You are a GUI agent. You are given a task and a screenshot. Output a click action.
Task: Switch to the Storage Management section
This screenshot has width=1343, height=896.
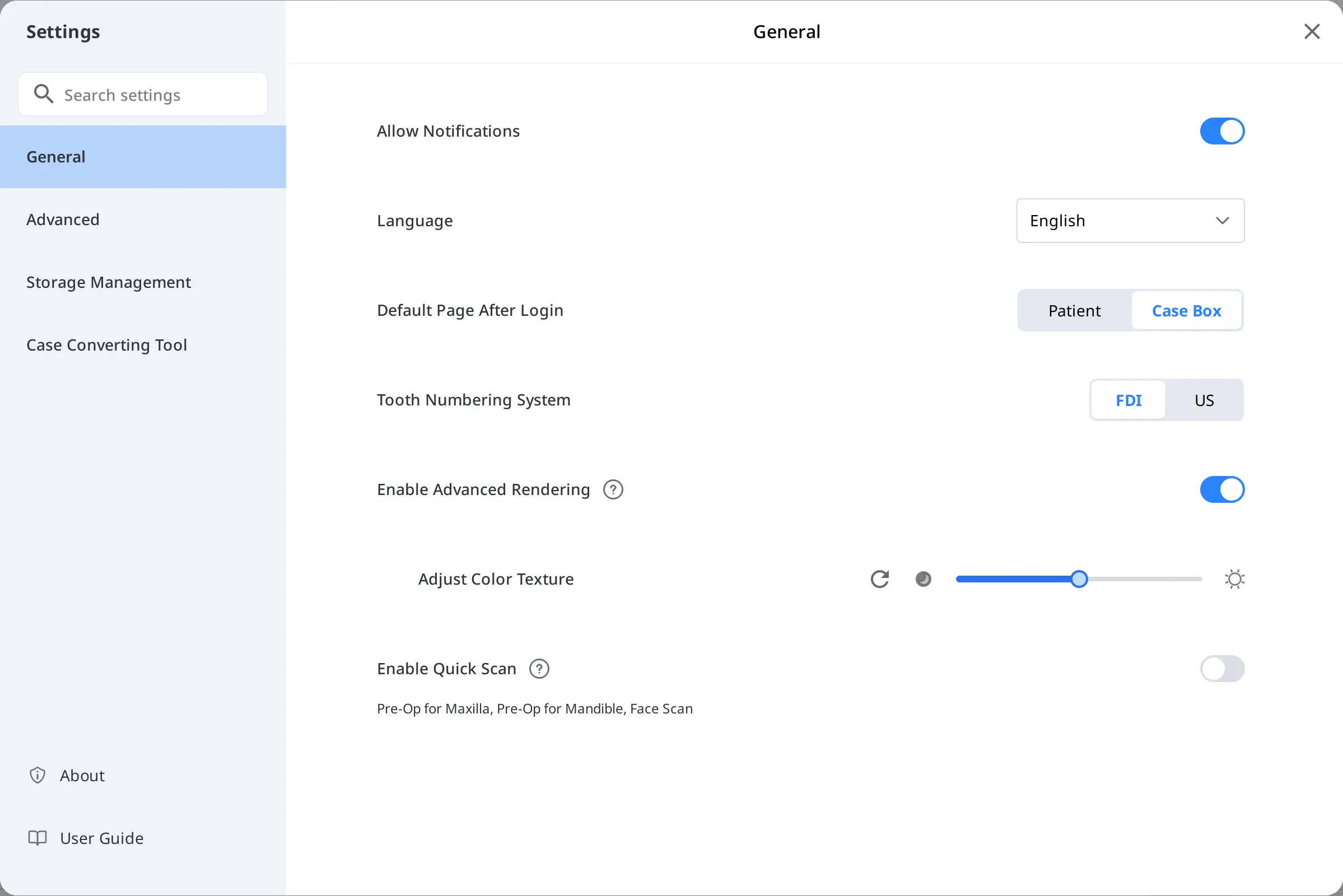(x=108, y=282)
